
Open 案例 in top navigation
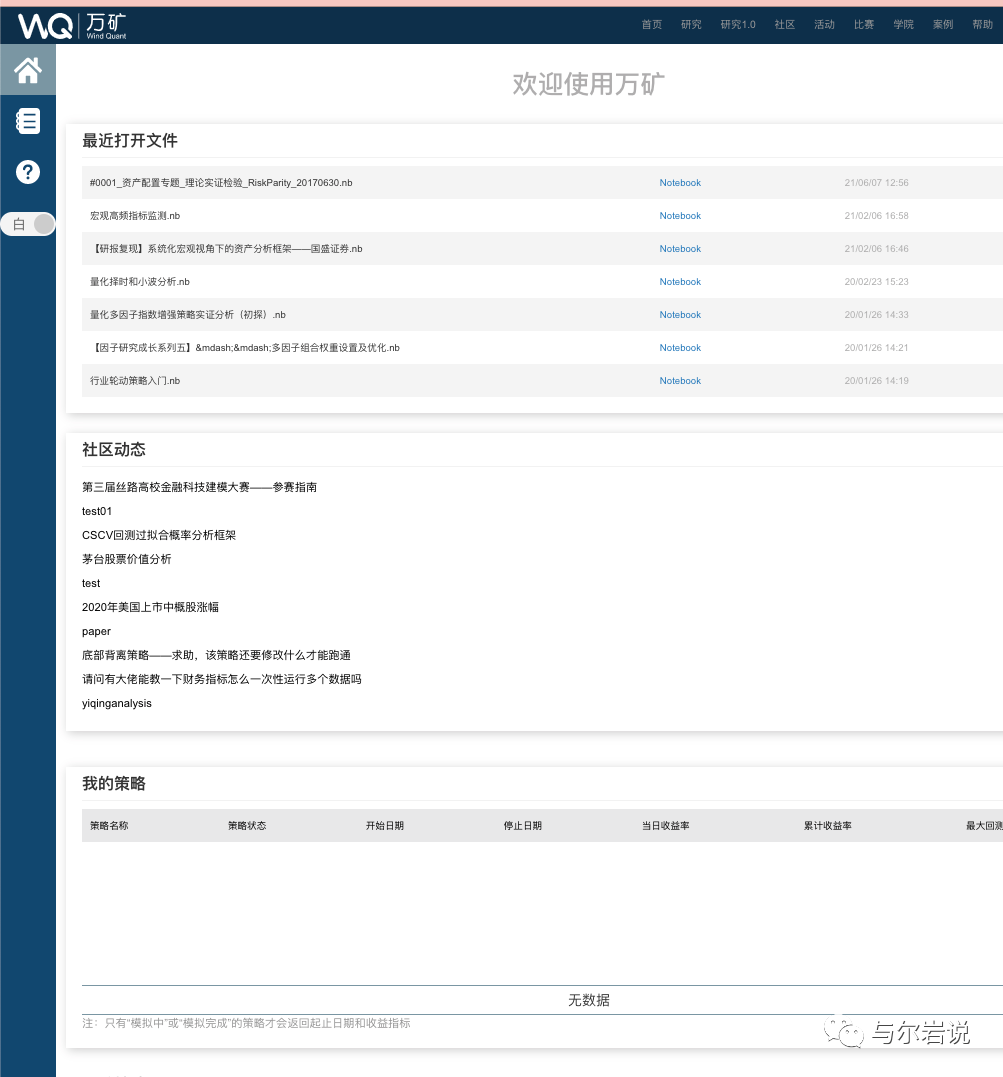(943, 25)
